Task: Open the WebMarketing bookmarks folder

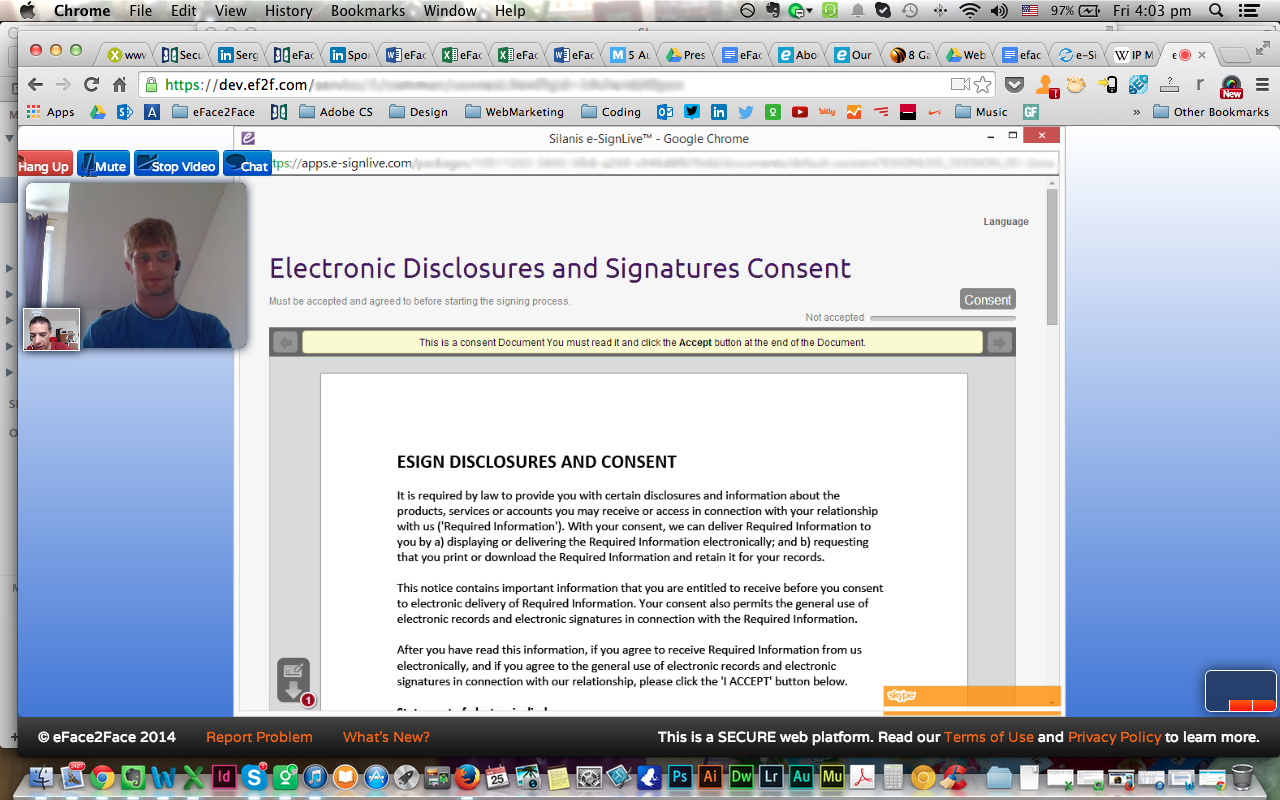Action: coord(514,112)
